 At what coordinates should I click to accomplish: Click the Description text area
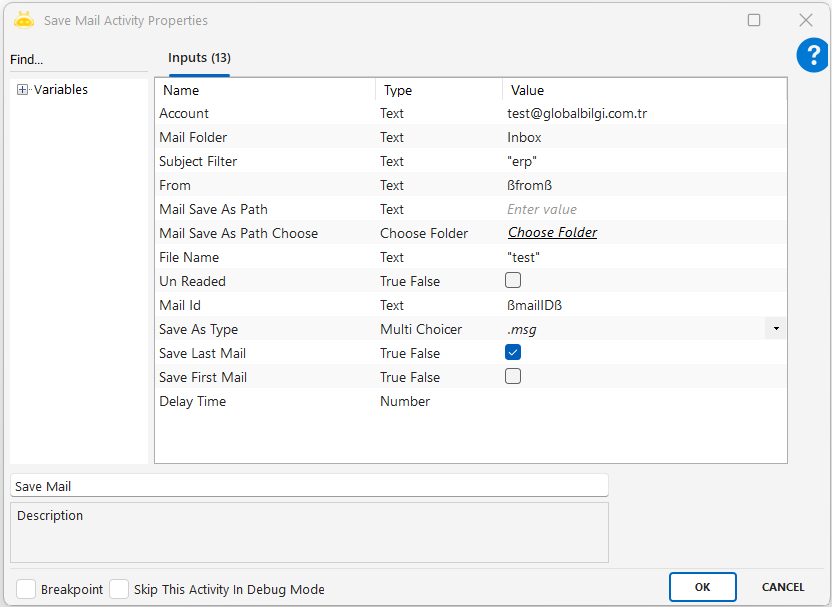(309, 532)
